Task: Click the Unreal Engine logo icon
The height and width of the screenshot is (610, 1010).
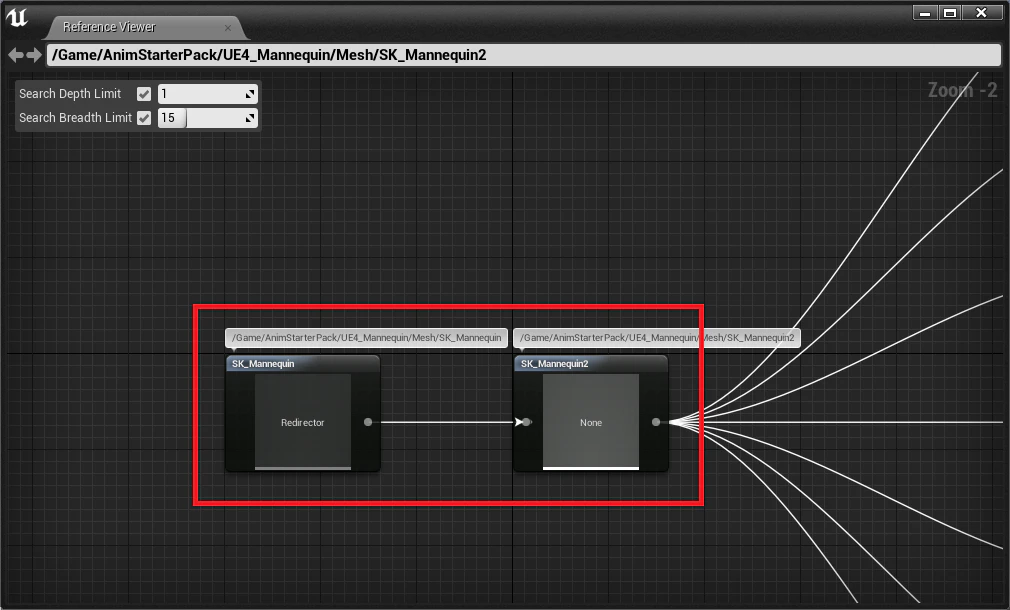Action: click(x=17, y=17)
